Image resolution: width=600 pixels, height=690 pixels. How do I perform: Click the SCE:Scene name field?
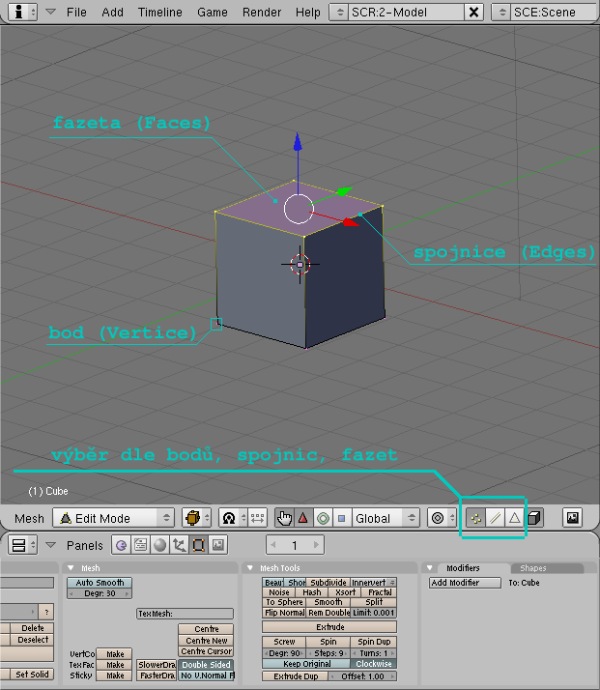pyautogui.click(x=555, y=12)
